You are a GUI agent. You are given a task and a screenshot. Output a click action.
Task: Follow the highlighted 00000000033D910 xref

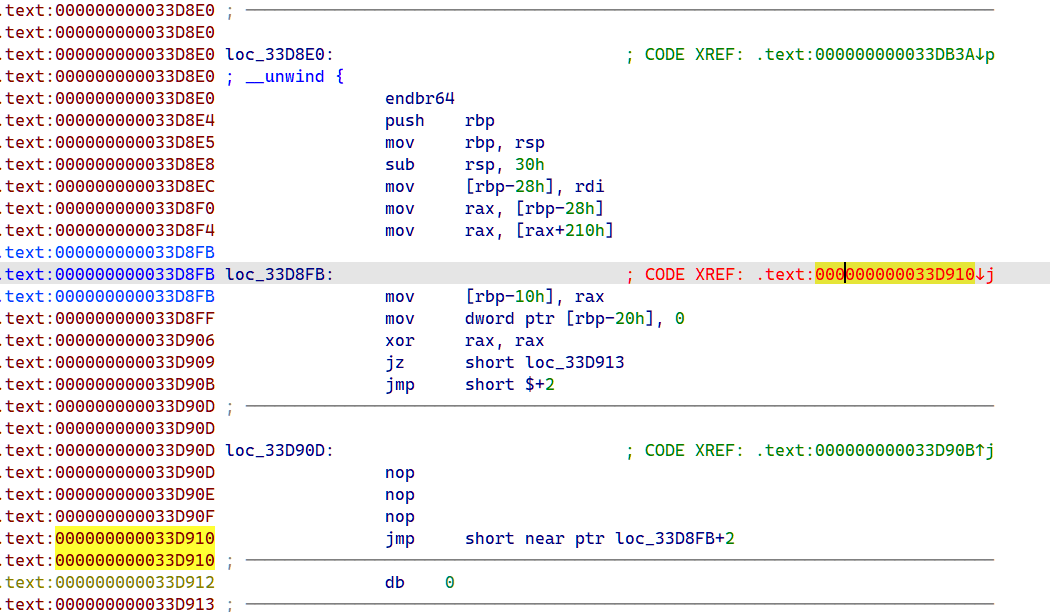(895, 275)
